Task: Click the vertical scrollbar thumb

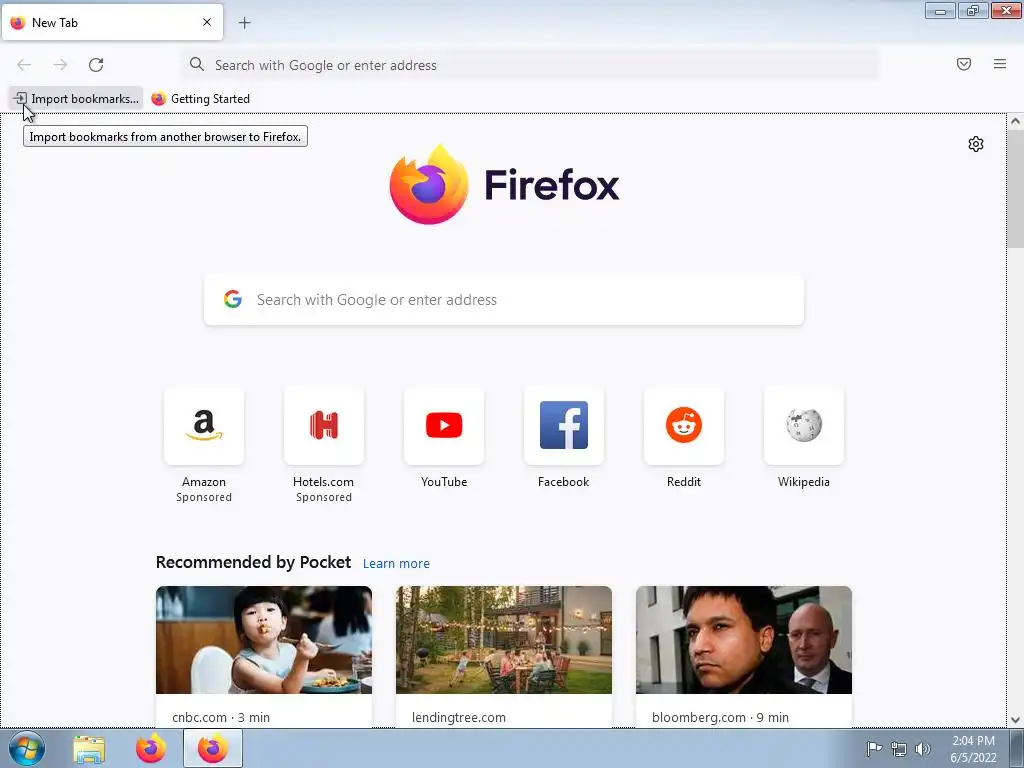Action: (1015, 189)
